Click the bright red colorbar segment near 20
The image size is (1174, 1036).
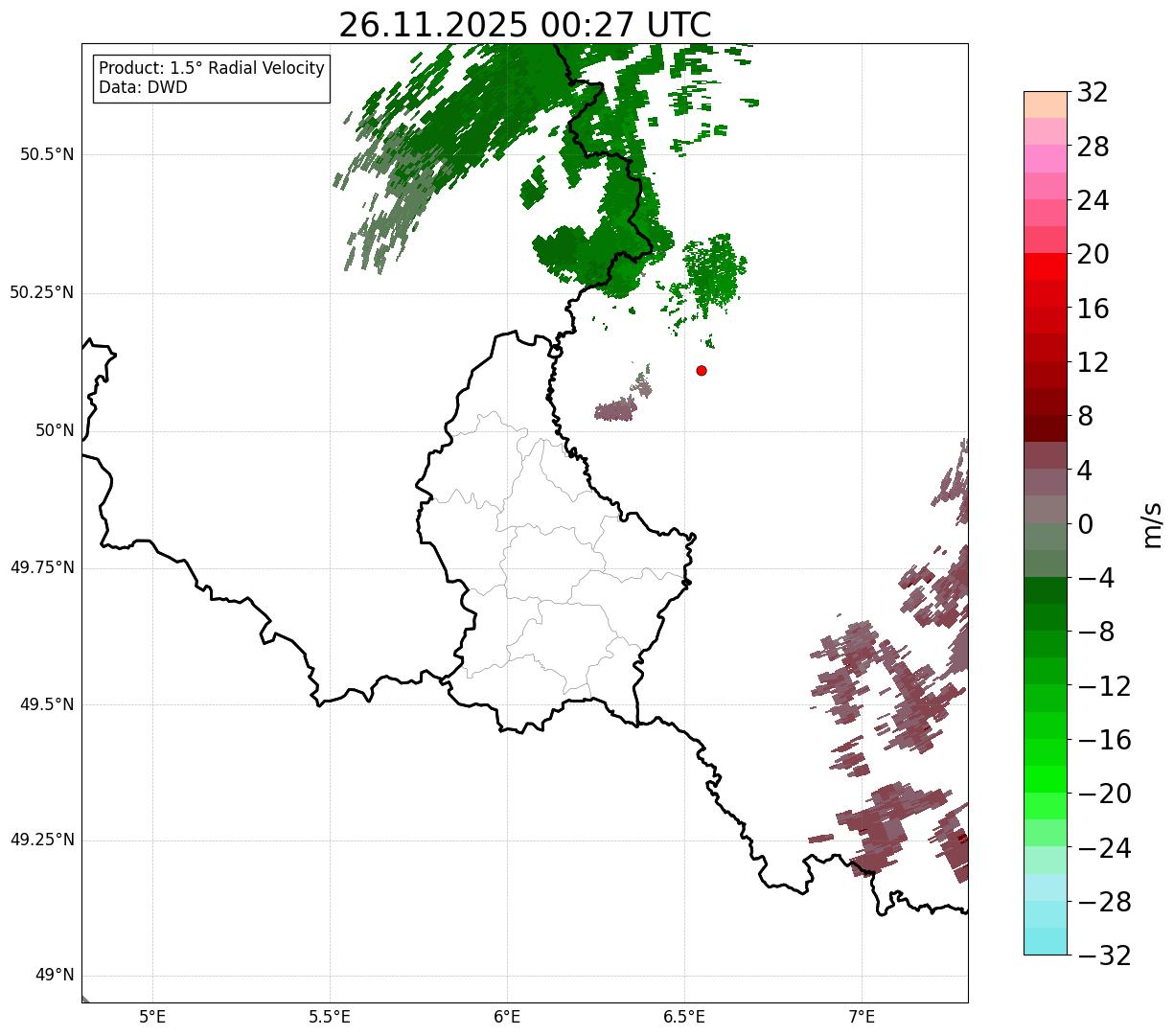tap(1046, 266)
